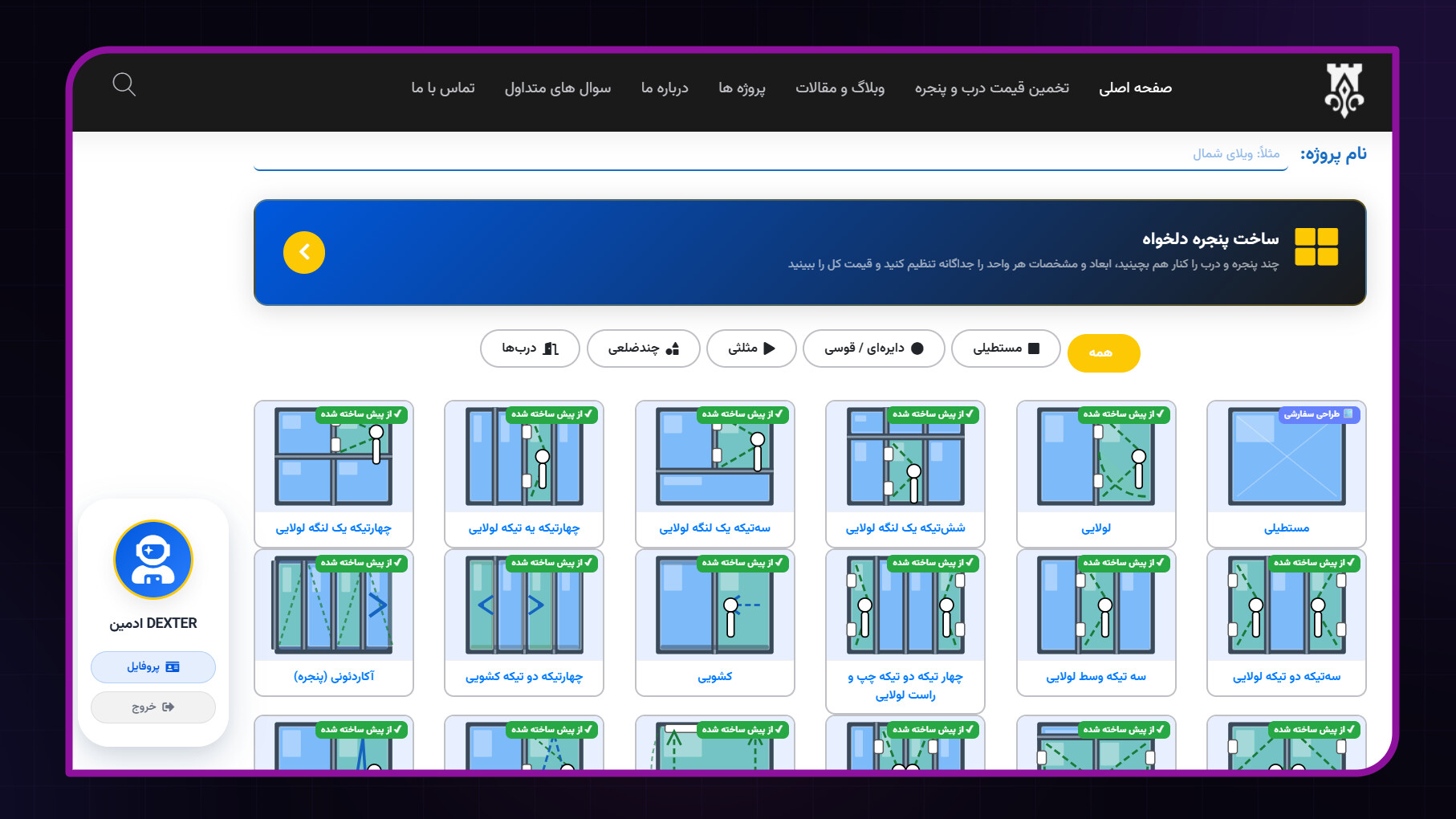
Task: Select the کشویی sliding window image
Action: [x=714, y=605]
